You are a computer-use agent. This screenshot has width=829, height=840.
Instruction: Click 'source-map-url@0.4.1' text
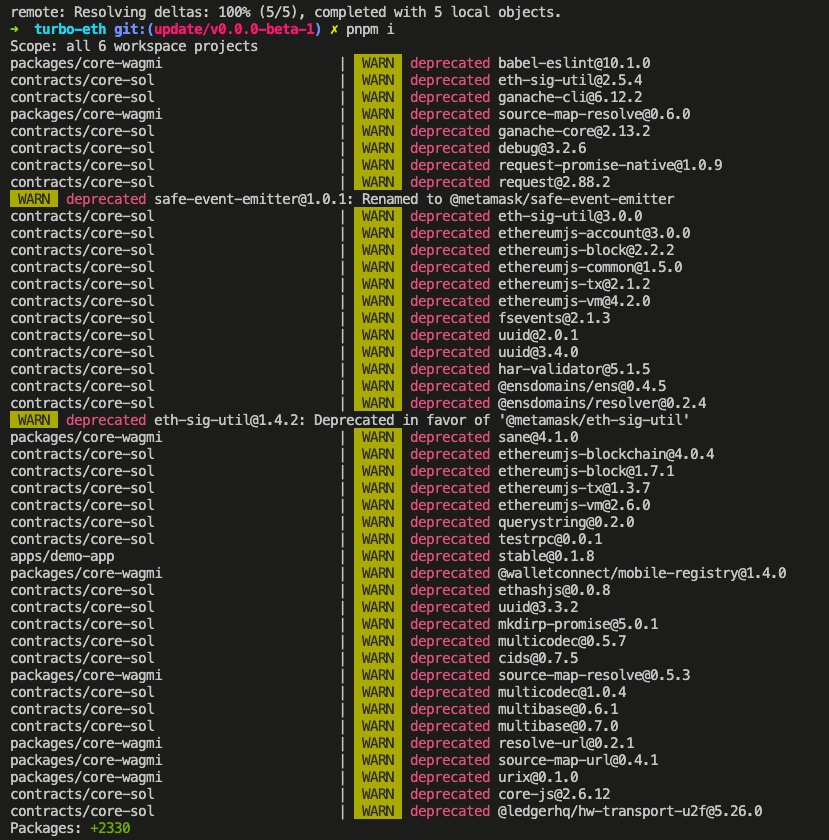(578, 761)
